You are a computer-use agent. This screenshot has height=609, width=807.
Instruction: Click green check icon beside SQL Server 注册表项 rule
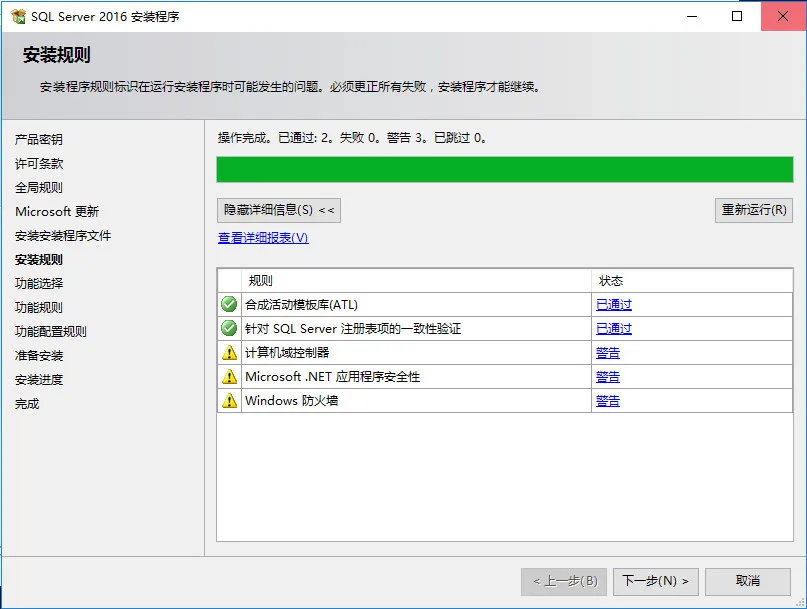(x=229, y=328)
